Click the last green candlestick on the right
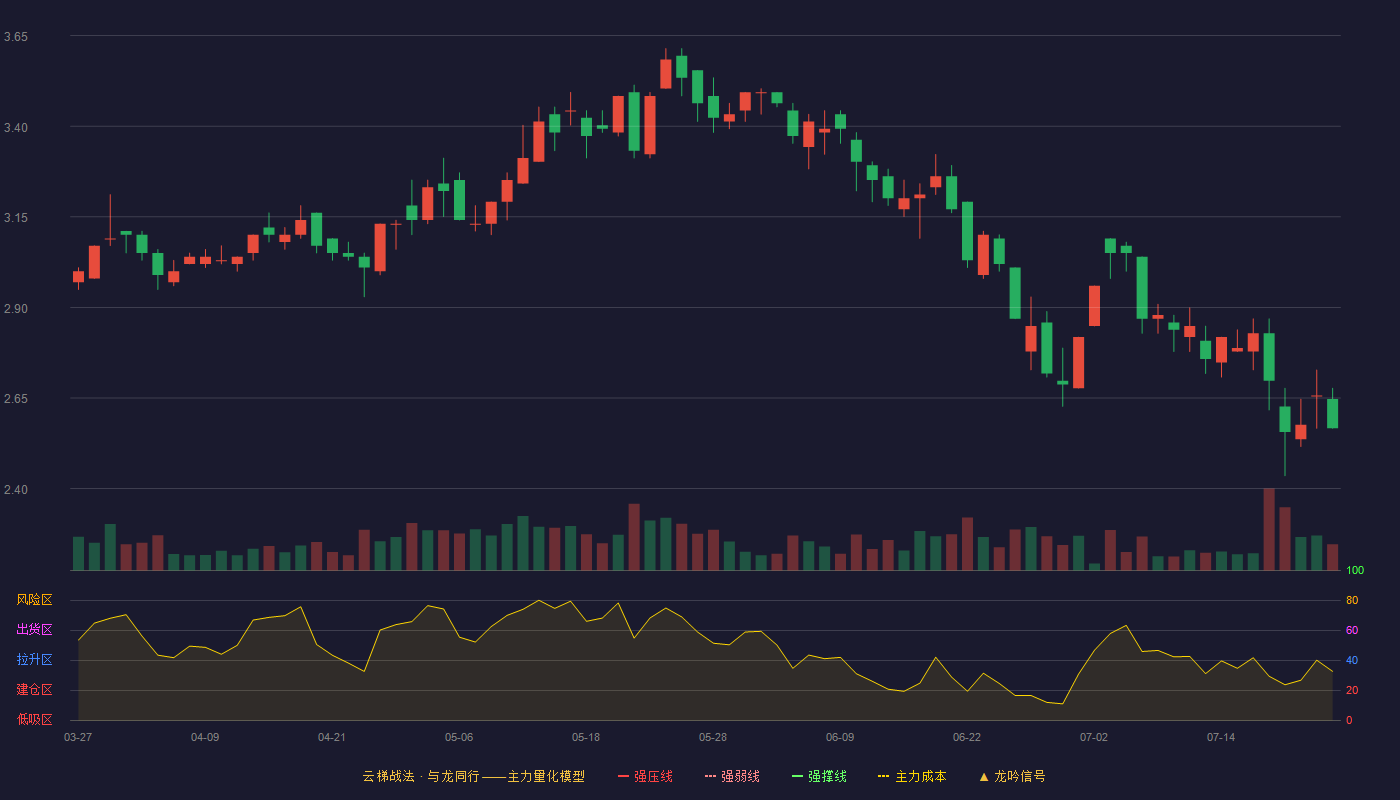 [1332, 413]
